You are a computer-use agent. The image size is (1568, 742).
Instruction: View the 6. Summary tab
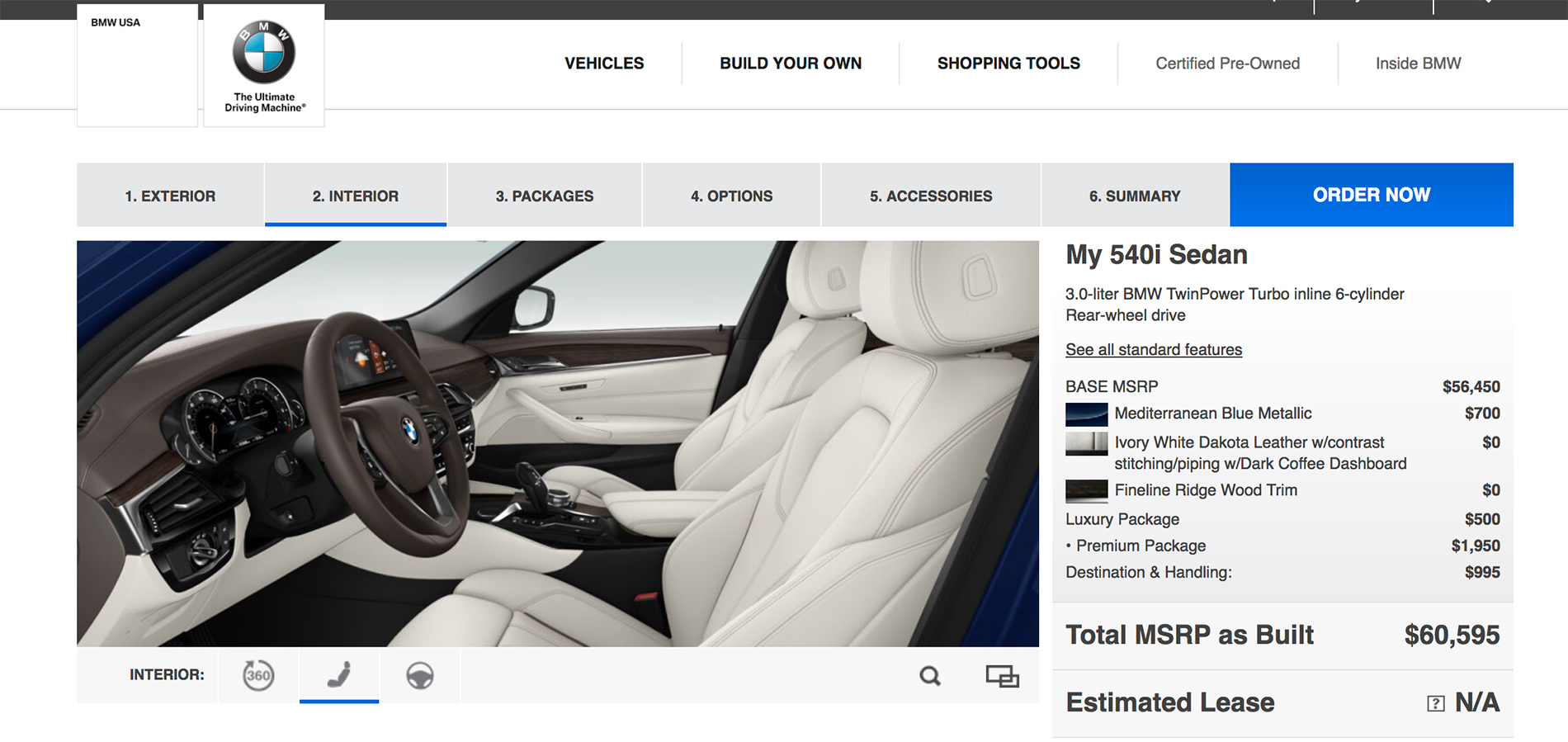1135,196
